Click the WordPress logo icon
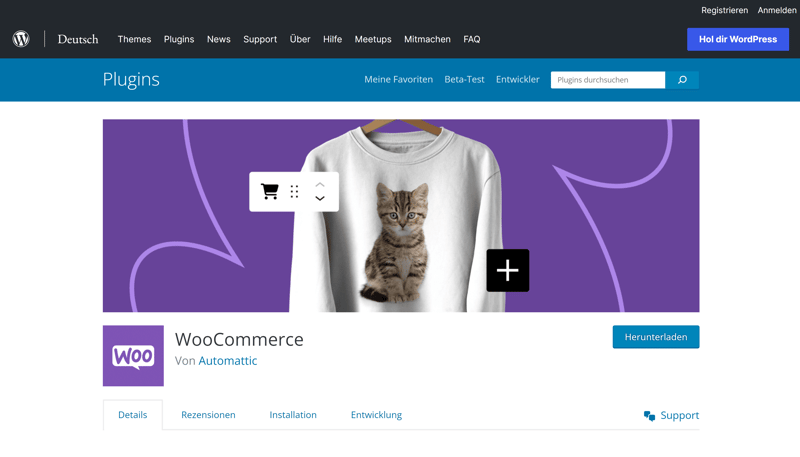 [x=21, y=39]
